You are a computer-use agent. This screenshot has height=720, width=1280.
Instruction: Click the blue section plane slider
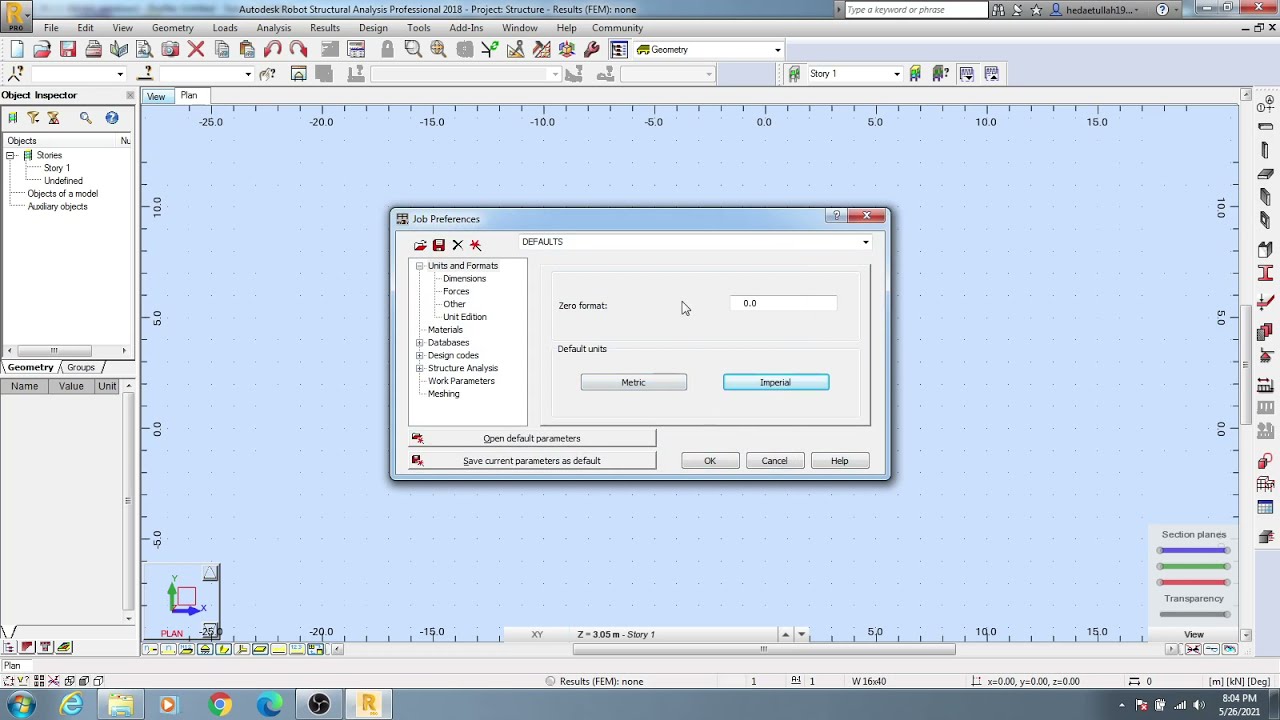1193,551
